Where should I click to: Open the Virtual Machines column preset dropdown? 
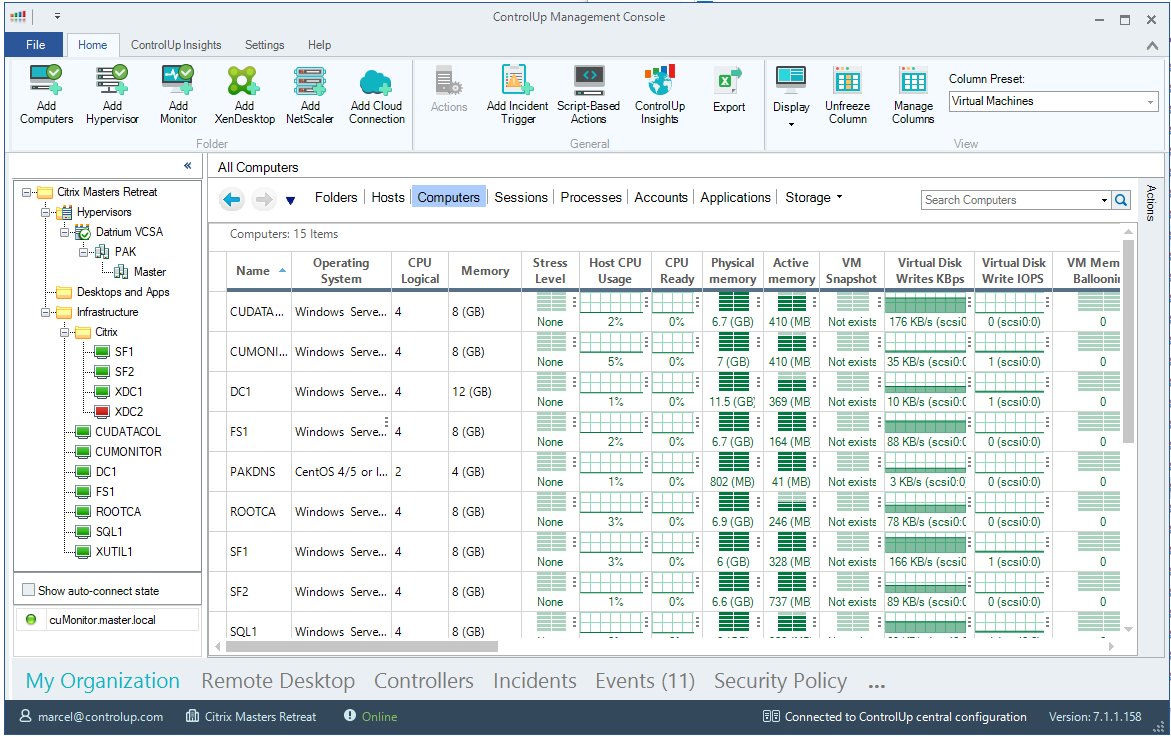(x=1150, y=101)
